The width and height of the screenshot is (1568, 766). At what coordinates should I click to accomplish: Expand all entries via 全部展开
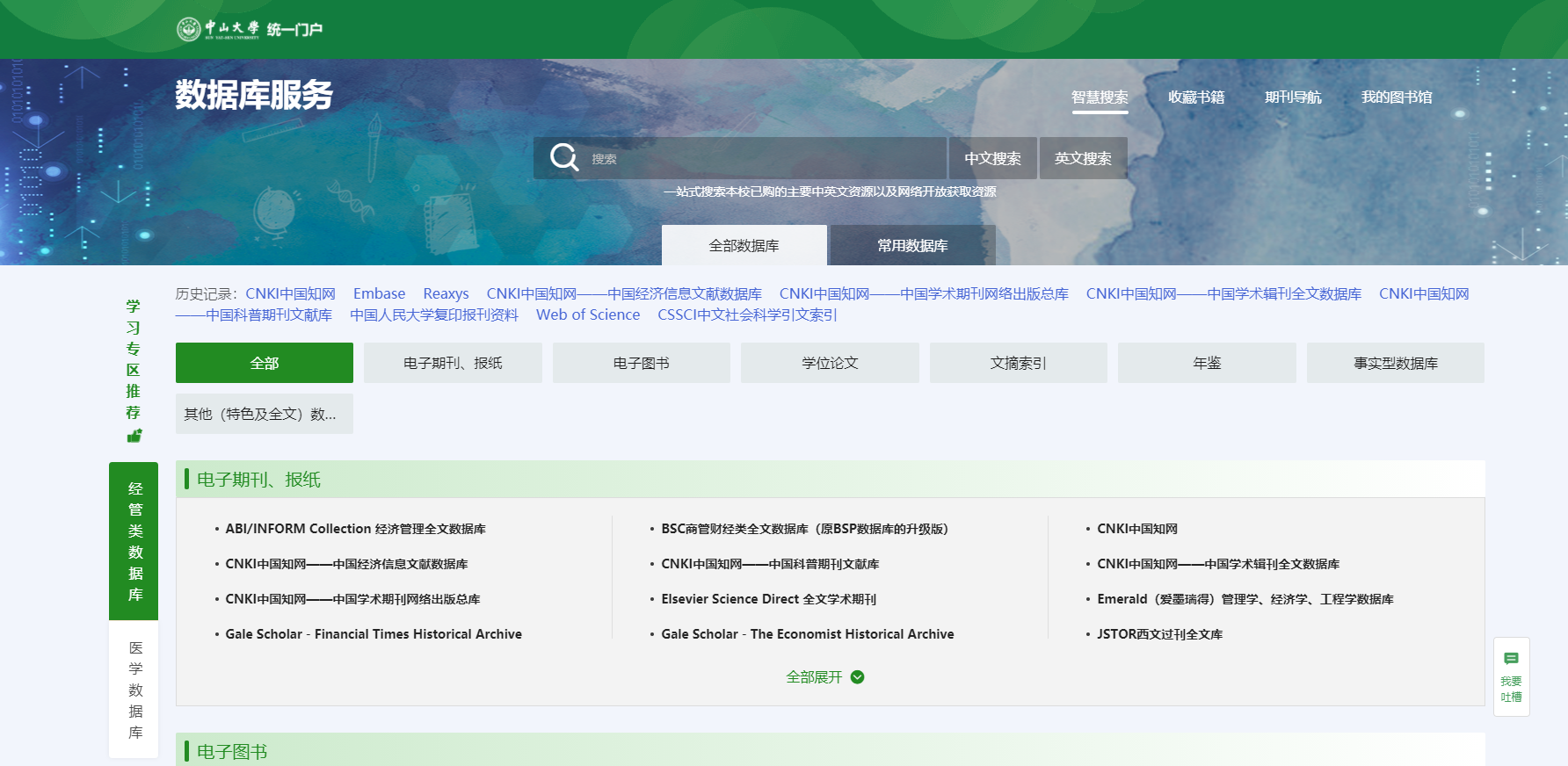pos(814,677)
